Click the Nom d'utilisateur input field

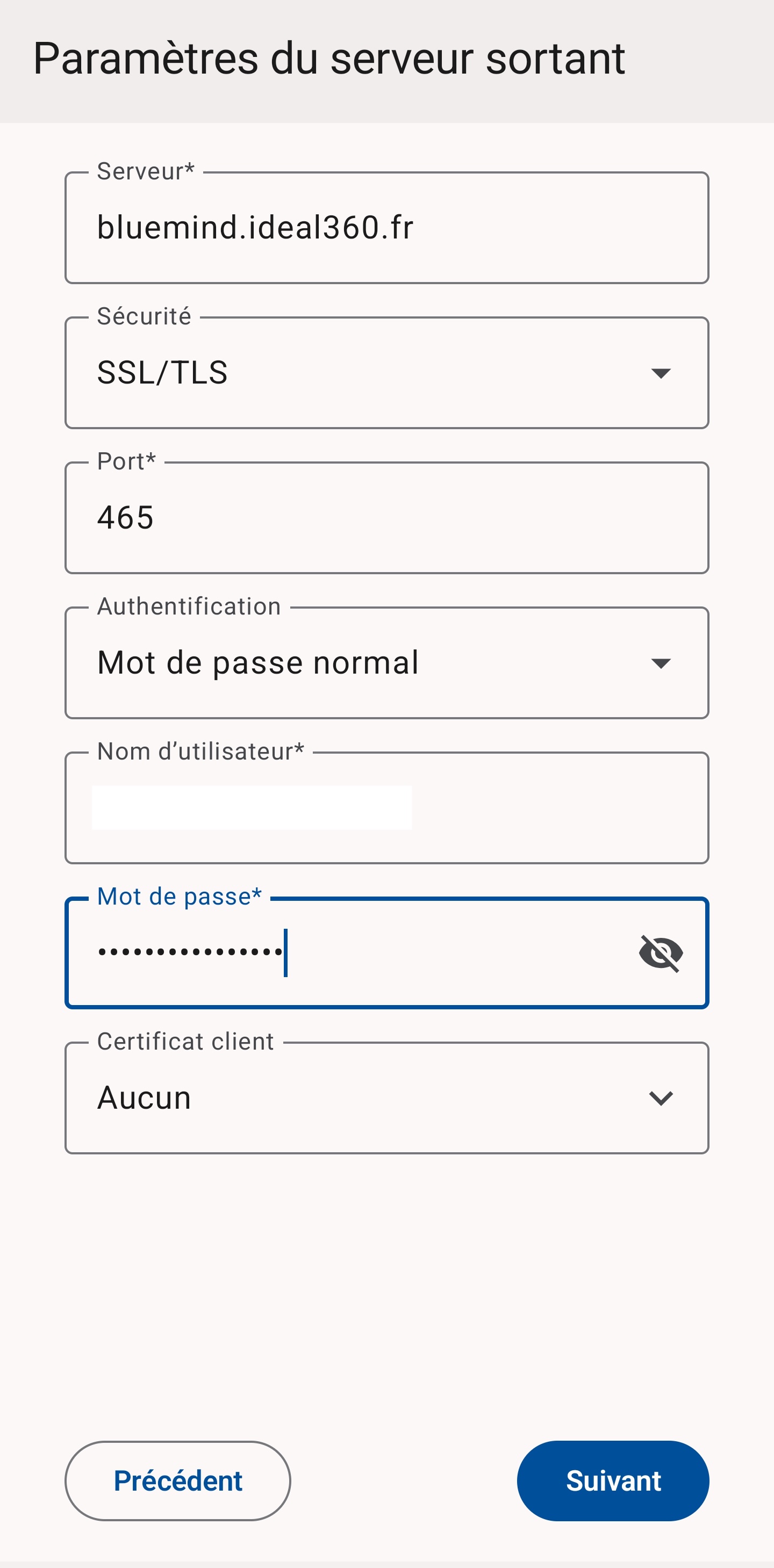click(386, 808)
